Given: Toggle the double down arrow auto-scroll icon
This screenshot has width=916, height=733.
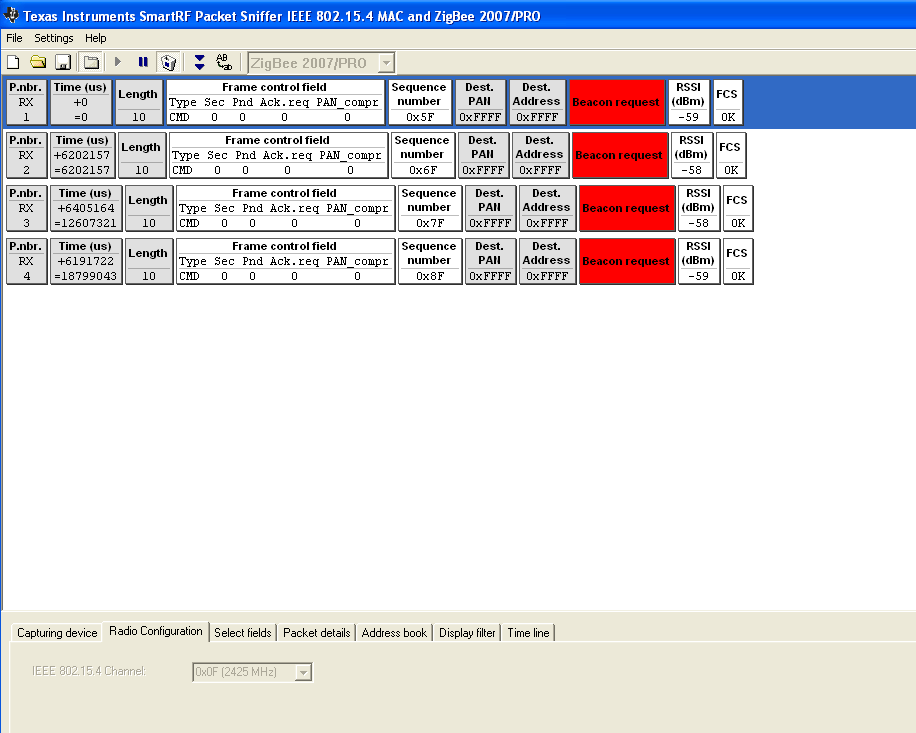Looking at the screenshot, I should click(x=200, y=62).
